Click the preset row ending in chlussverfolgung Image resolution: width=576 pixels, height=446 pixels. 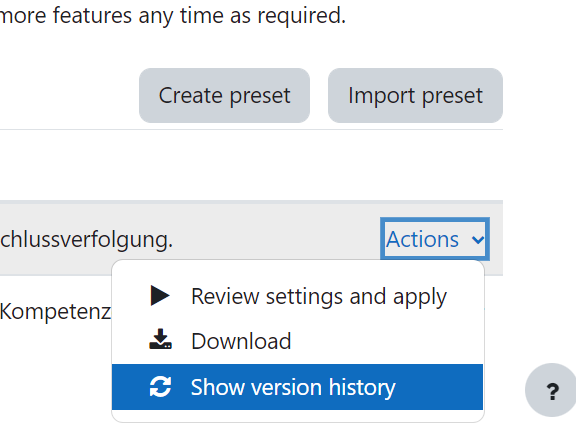86,240
